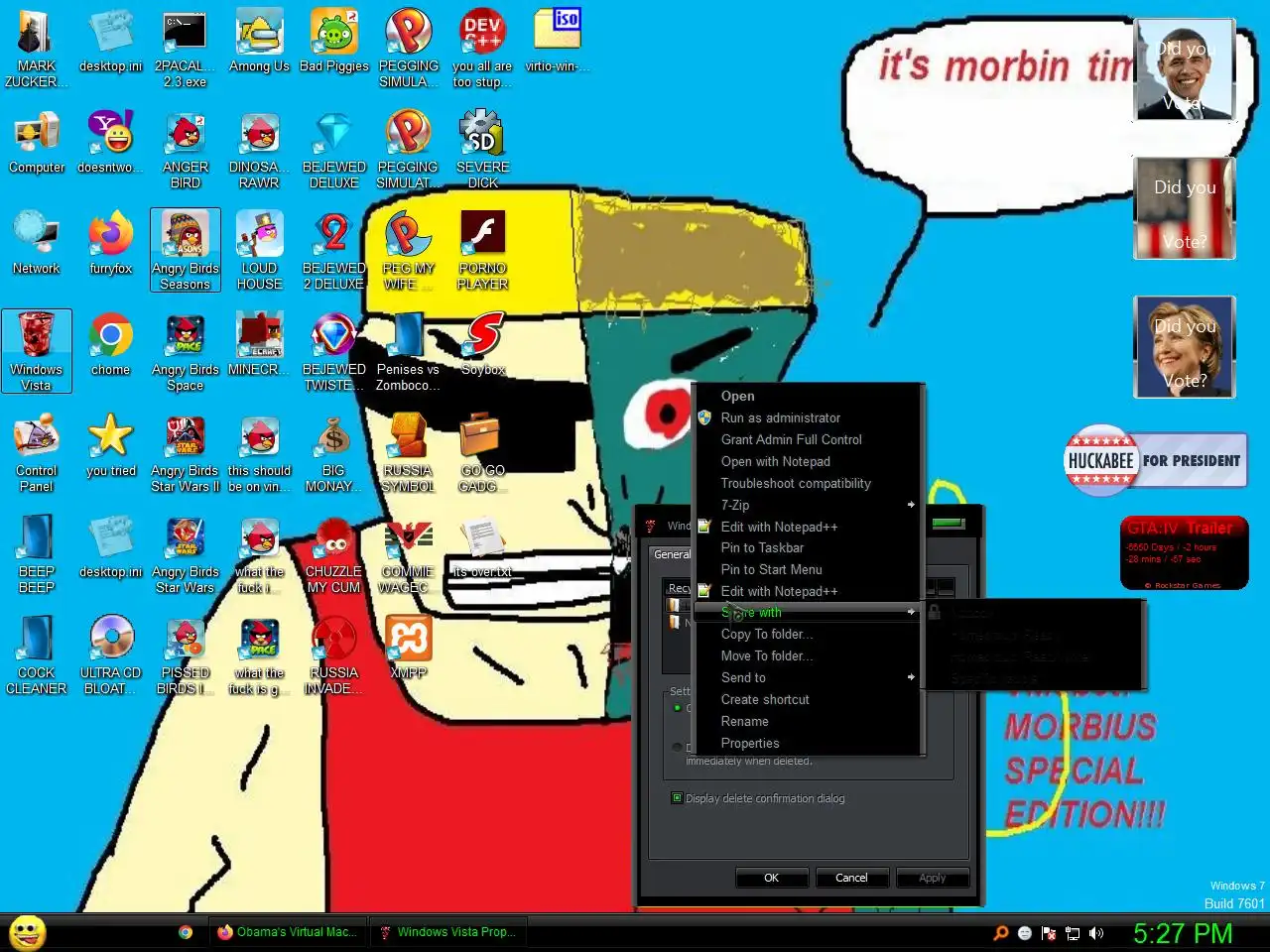Select Nobody in Share with submenu
The height and width of the screenshot is (952, 1270).
(1035, 613)
